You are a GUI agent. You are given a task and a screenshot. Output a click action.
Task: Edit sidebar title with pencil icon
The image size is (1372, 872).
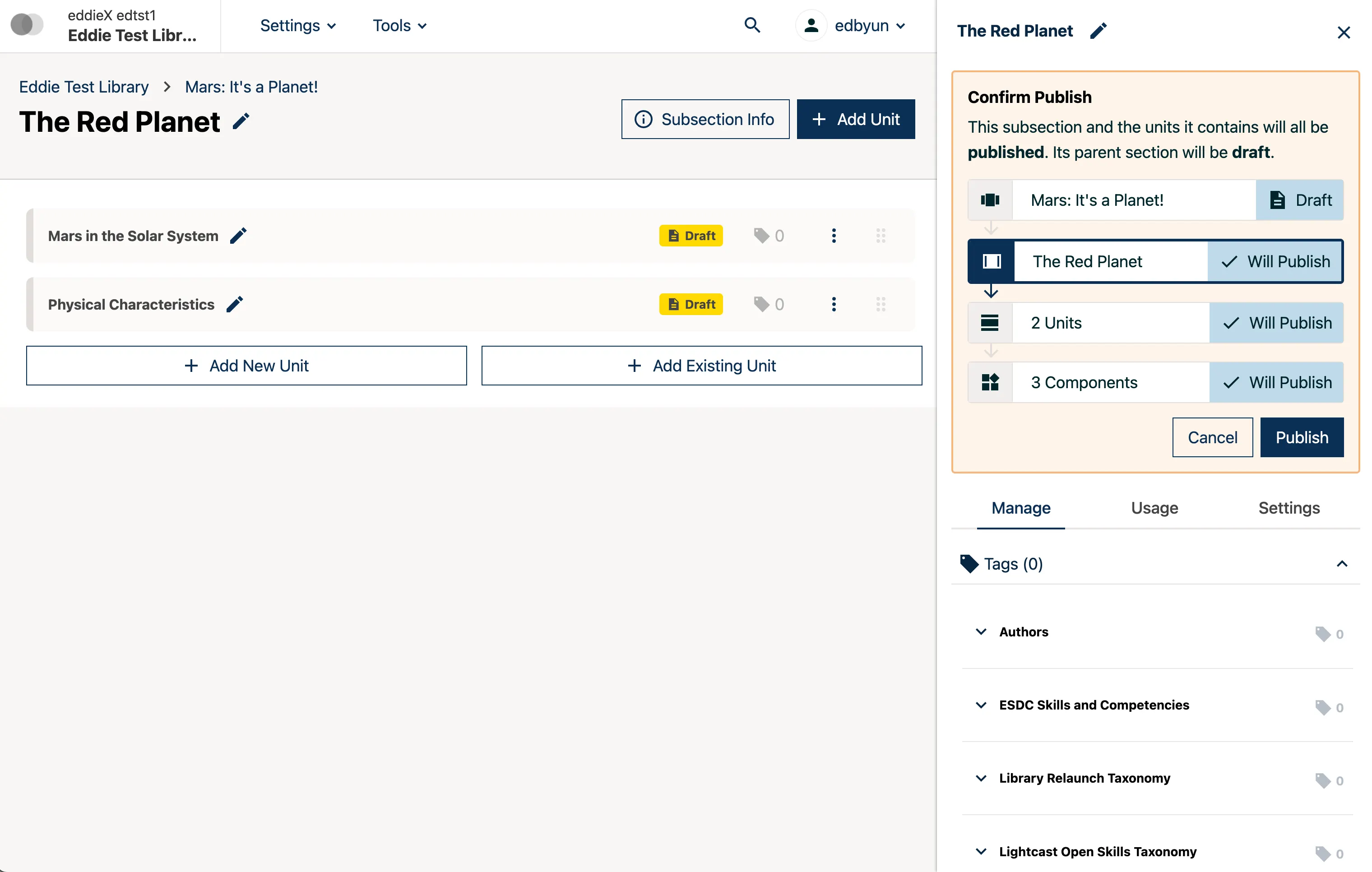coord(1098,31)
